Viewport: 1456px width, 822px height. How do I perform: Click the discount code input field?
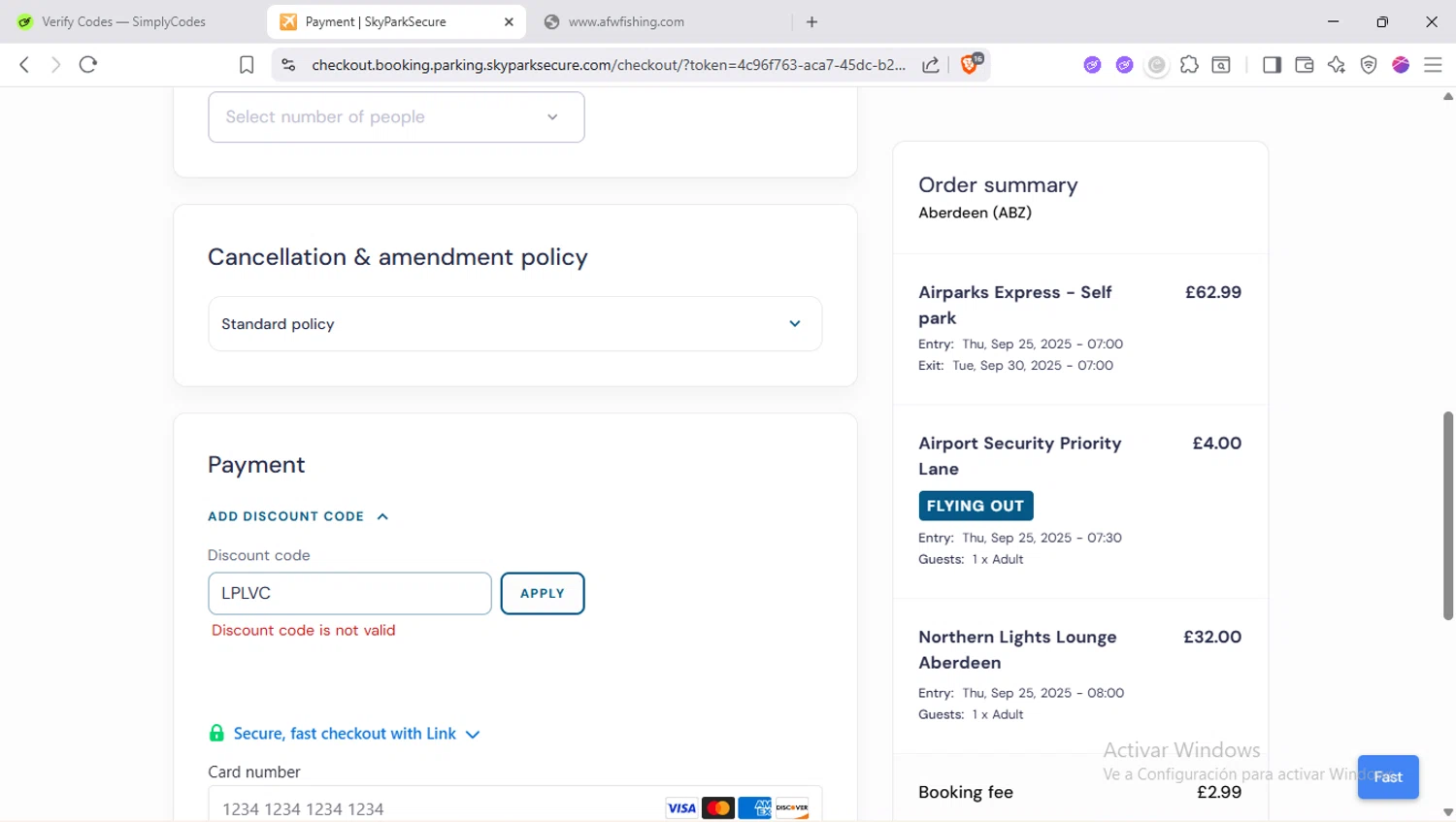pyautogui.click(x=349, y=593)
